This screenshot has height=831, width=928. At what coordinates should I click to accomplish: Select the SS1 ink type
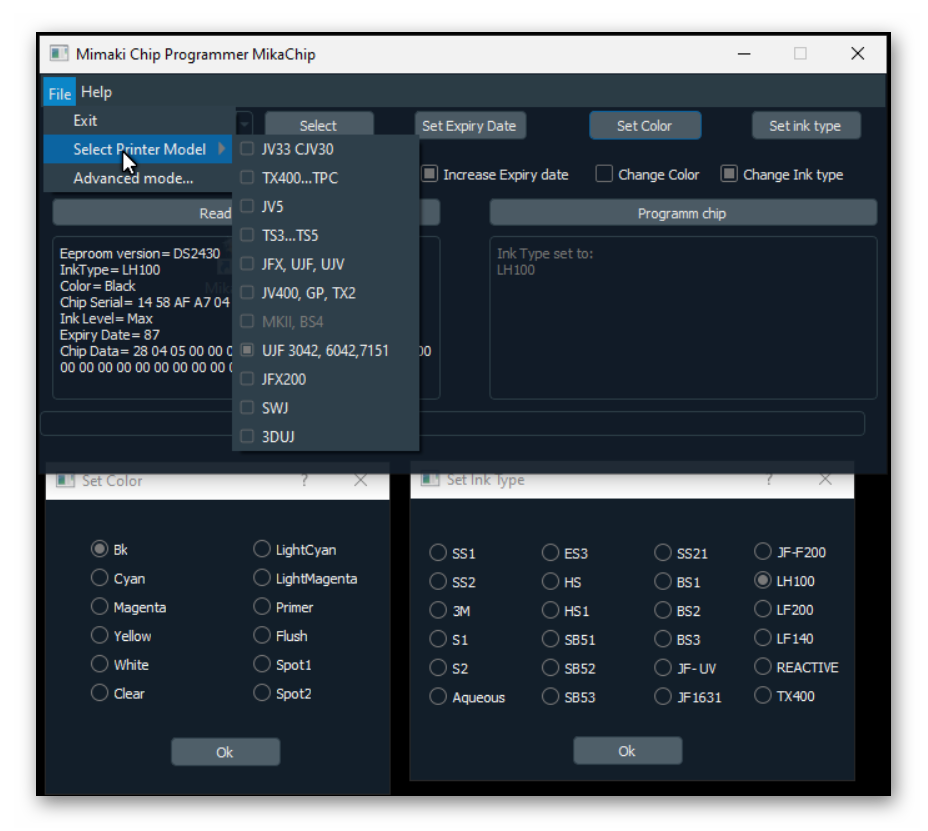click(x=438, y=552)
